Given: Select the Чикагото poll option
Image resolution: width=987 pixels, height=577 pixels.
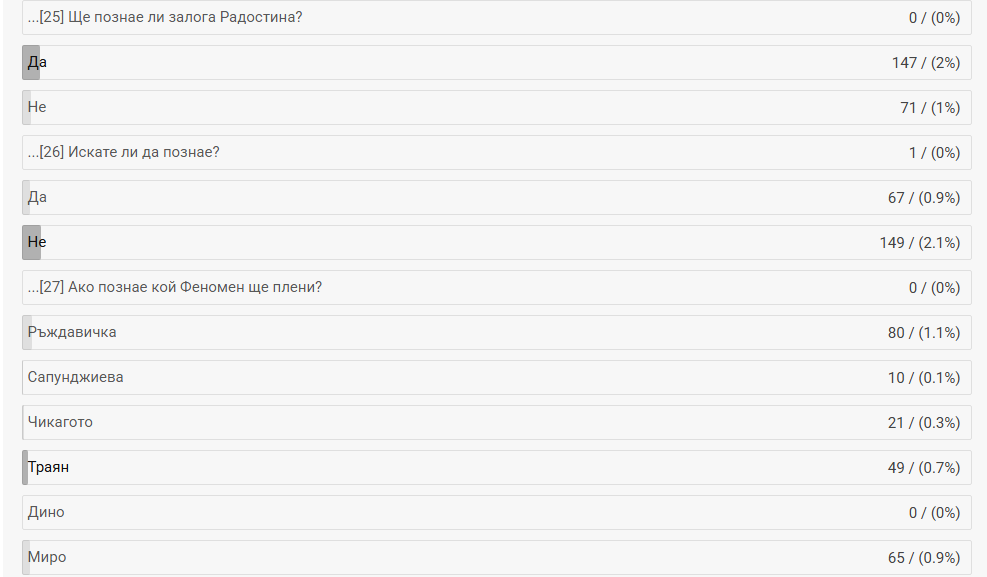Looking at the screenshot, I should click(60, 422).
